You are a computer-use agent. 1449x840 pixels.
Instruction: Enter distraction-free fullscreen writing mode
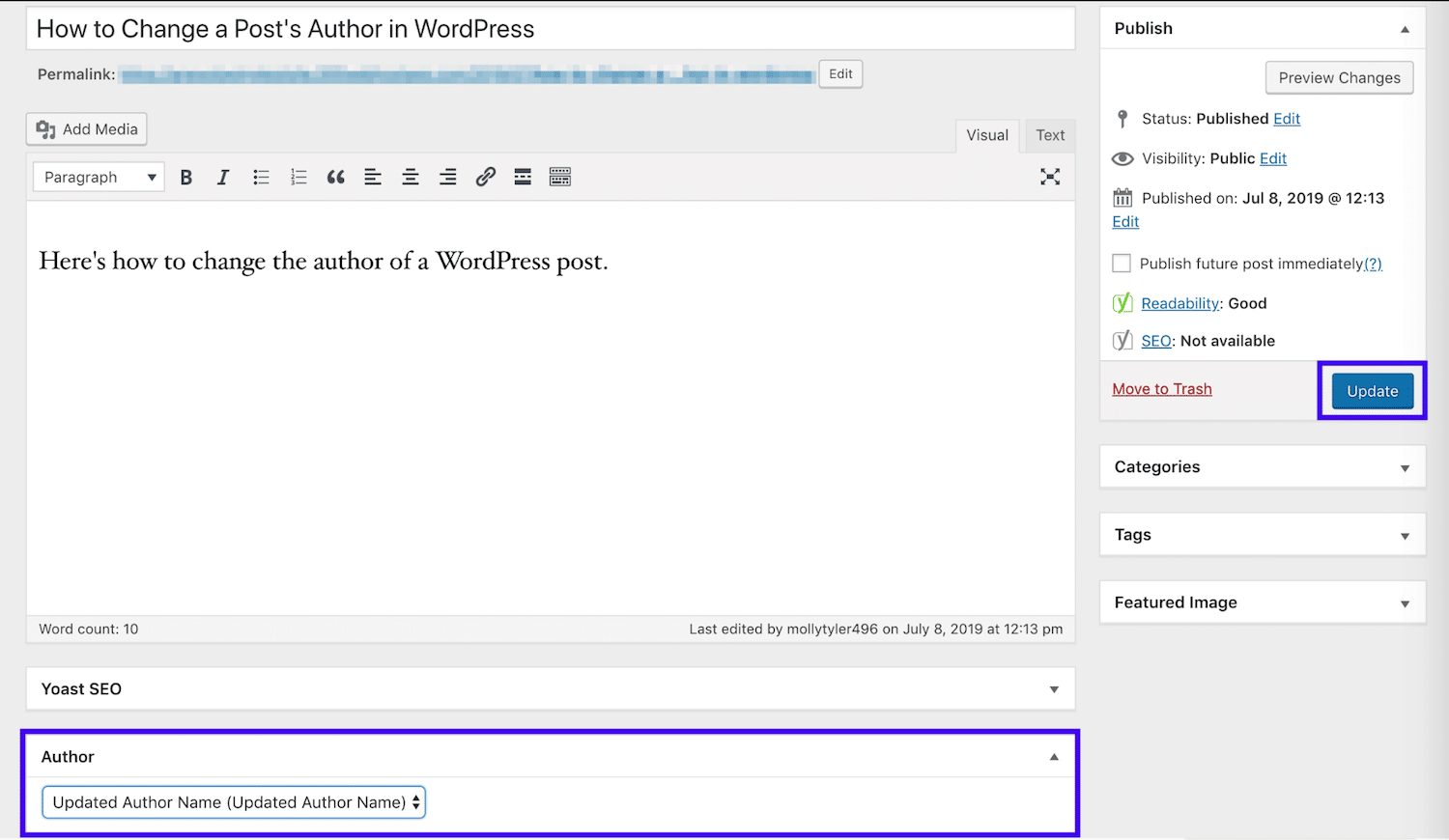tap(1050, 176)
